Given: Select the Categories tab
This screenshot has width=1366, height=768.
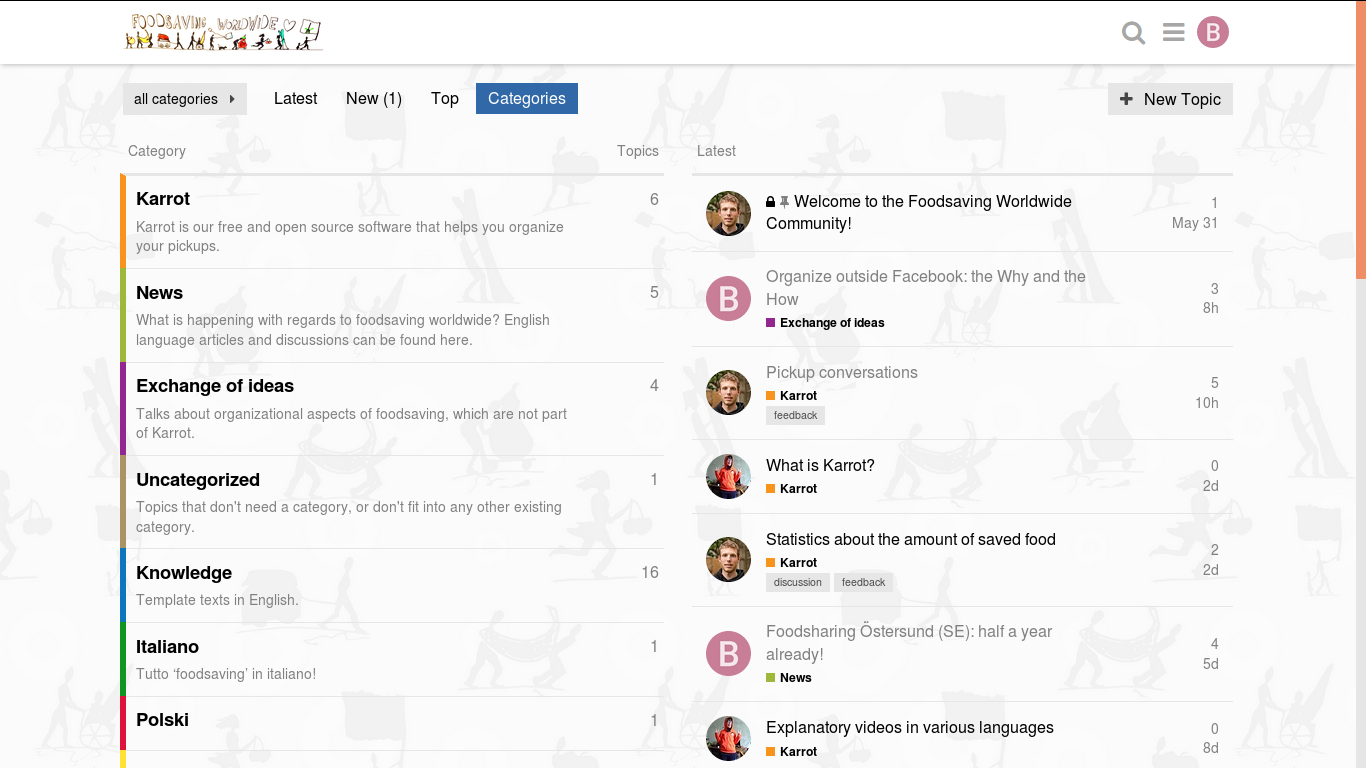Looking at the screenshot, I should [527, 98].
